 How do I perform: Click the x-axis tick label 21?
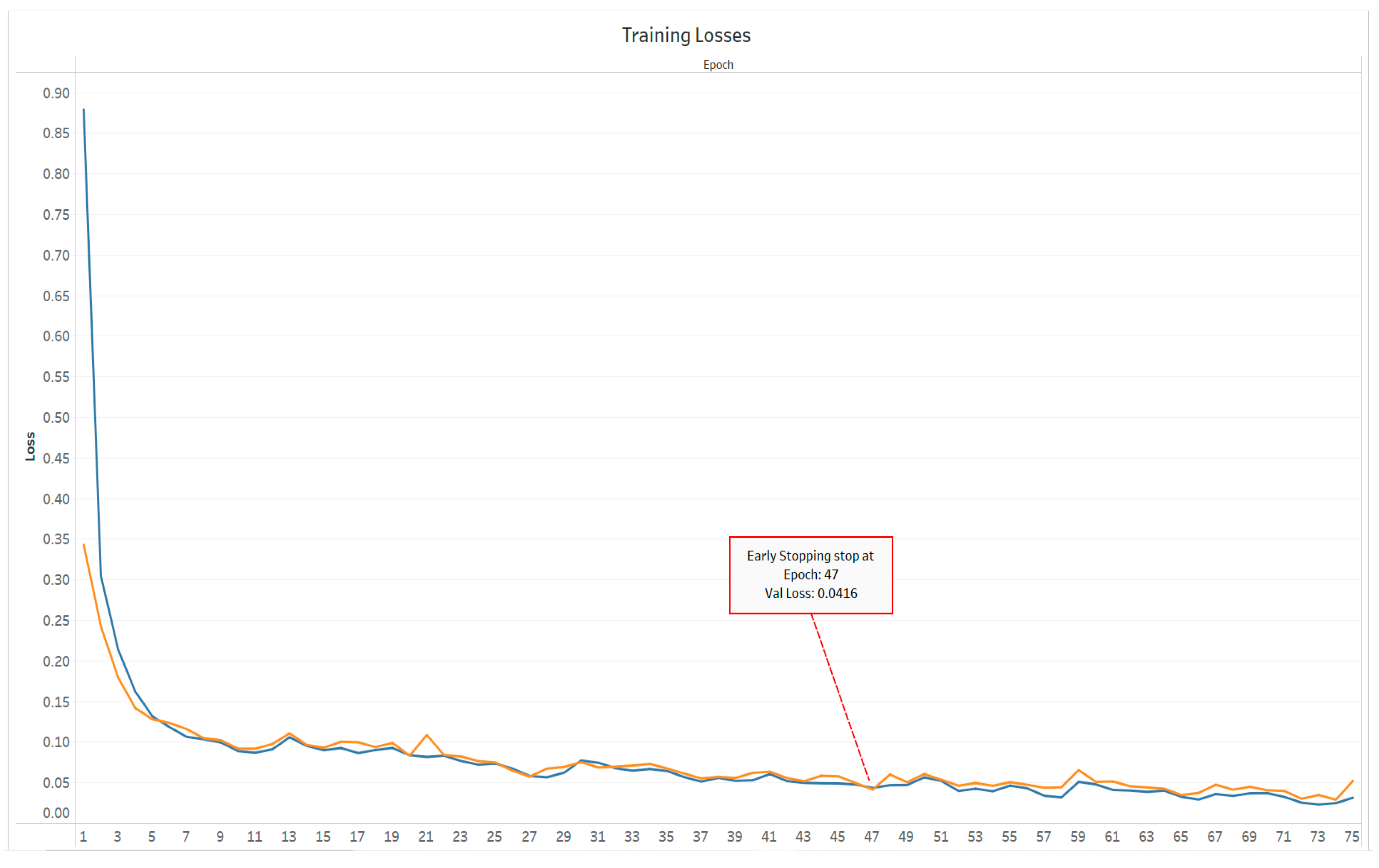(x=426, y=836)
